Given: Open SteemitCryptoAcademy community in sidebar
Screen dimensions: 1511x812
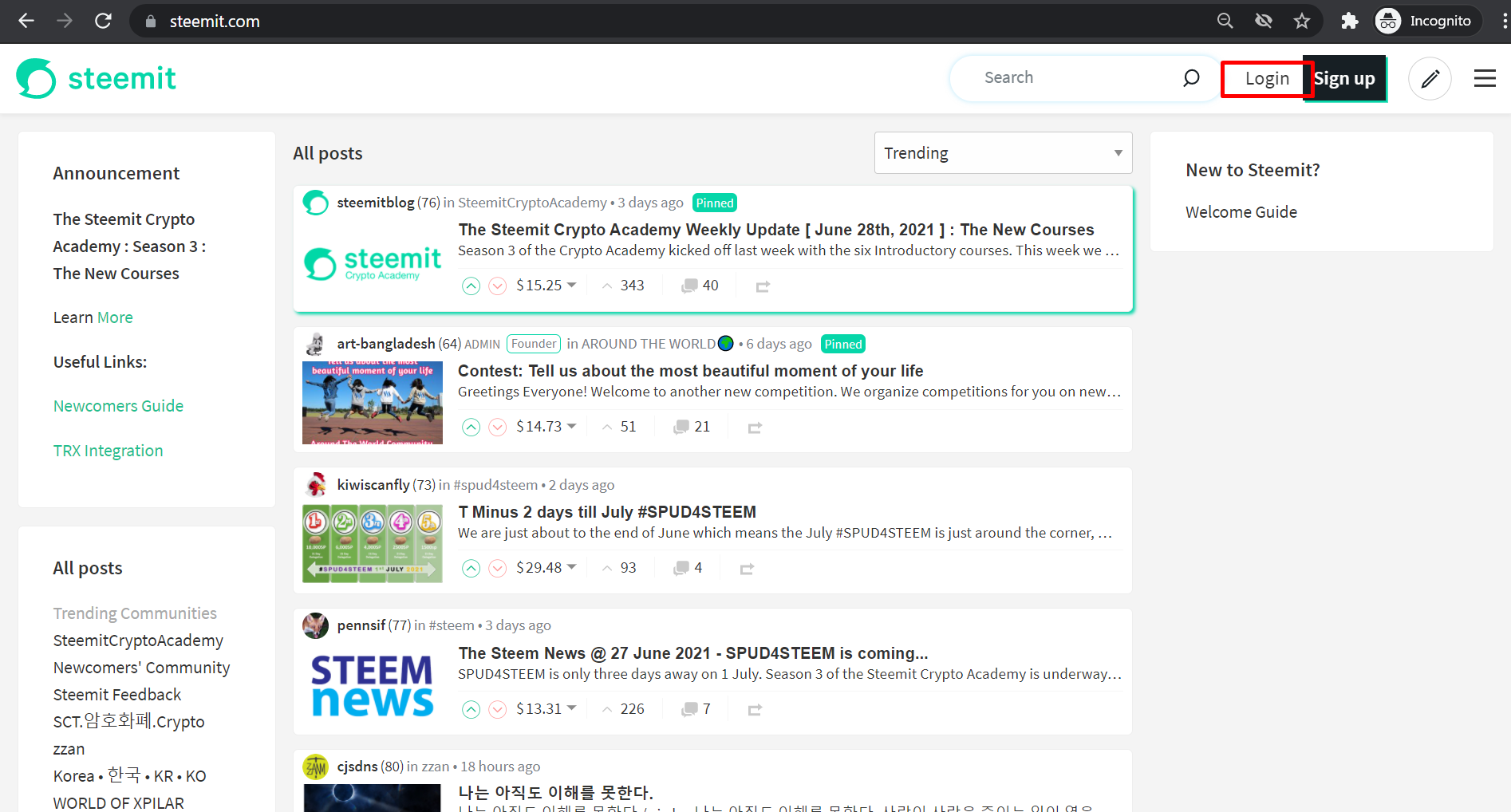Looking at the screenshot, I should point(138,641).
